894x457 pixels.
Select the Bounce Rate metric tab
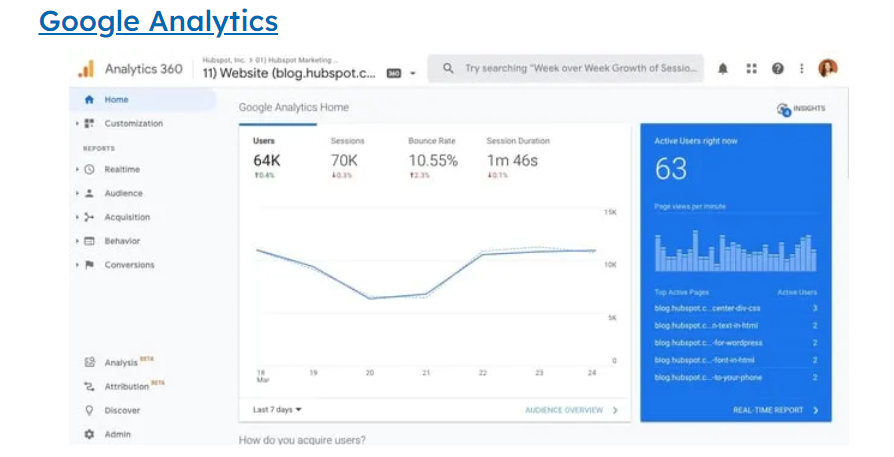point(433,159)
